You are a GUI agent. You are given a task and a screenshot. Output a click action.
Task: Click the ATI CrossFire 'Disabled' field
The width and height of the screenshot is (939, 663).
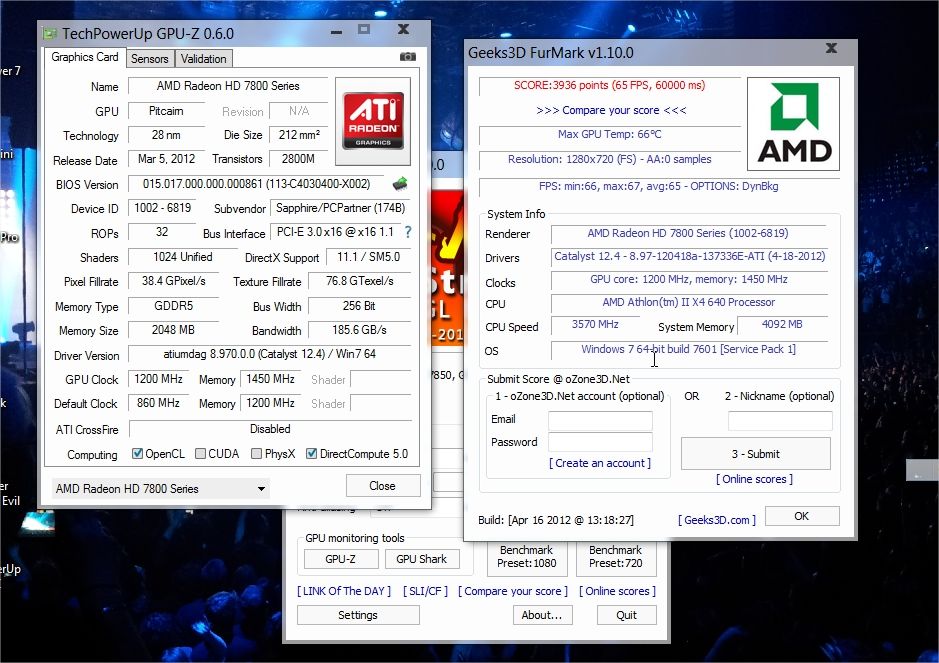(x=270, y=429)
